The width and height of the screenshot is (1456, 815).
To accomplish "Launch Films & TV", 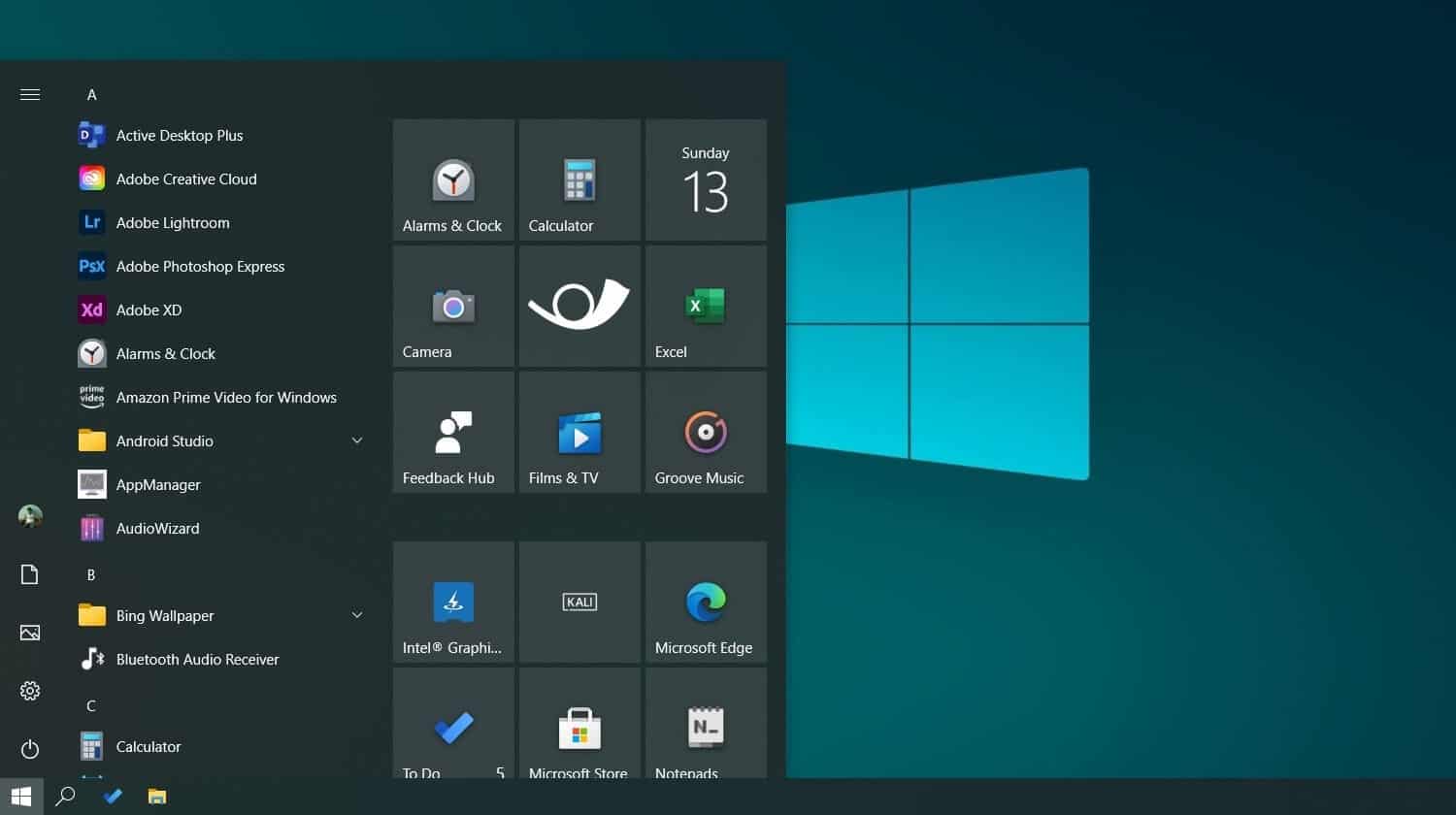I will (579, 432).
